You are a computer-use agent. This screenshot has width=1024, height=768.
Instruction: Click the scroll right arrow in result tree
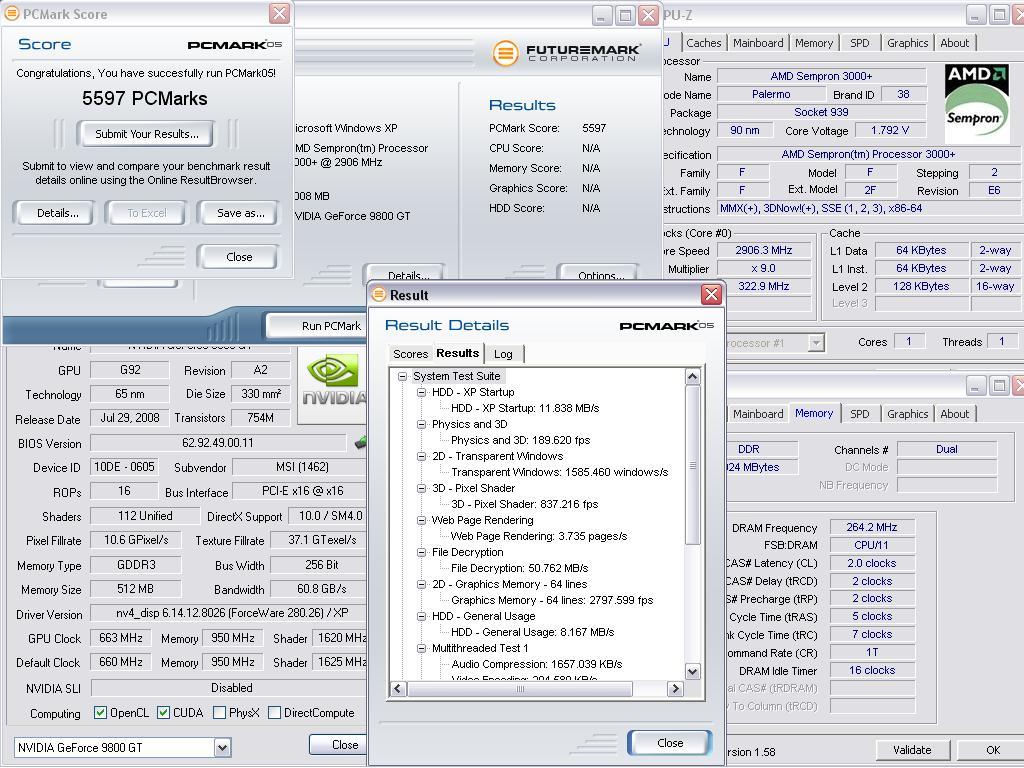(x=675, y=688)
